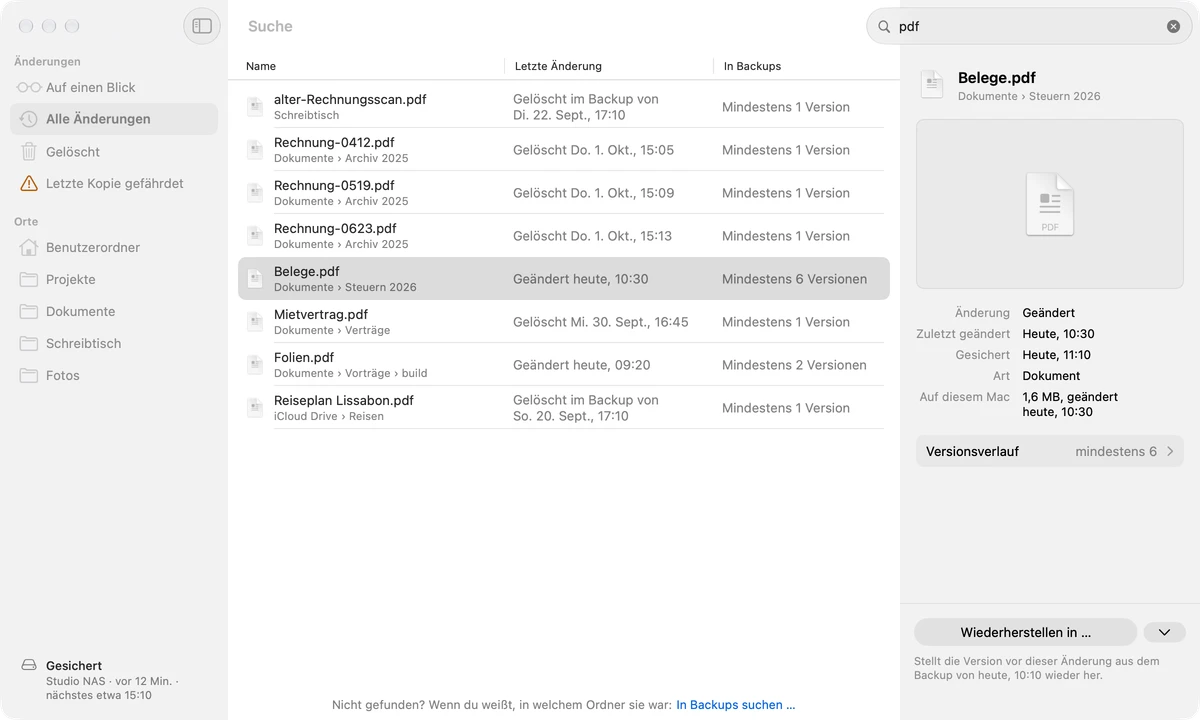Click the Wiederherstellen in … button
1200x720 pixels.
[1026, 632]
